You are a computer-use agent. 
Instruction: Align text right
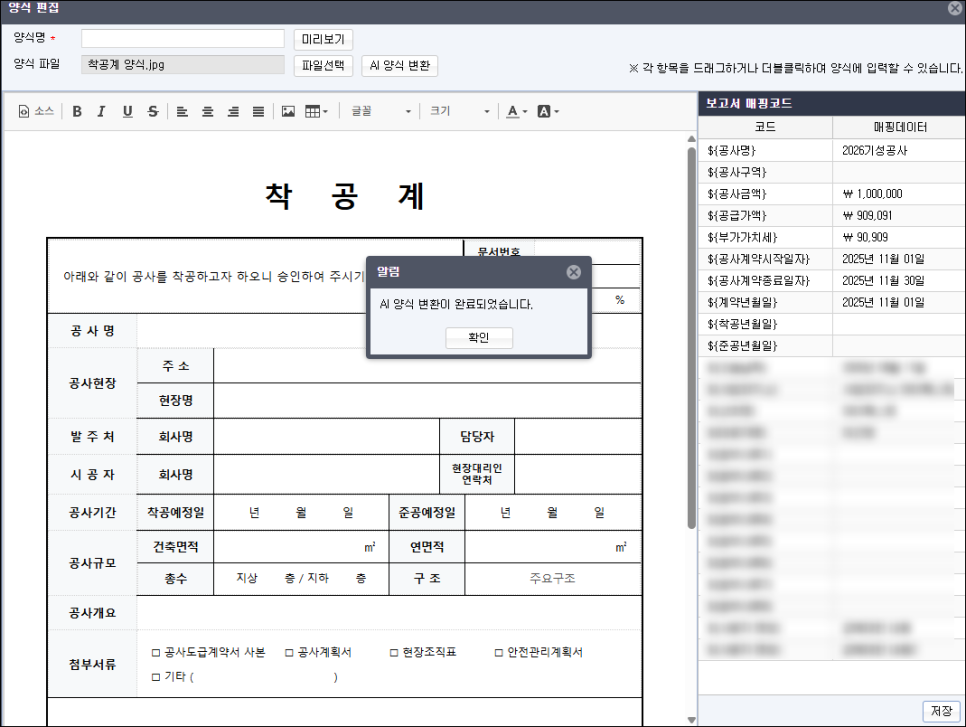233,112
